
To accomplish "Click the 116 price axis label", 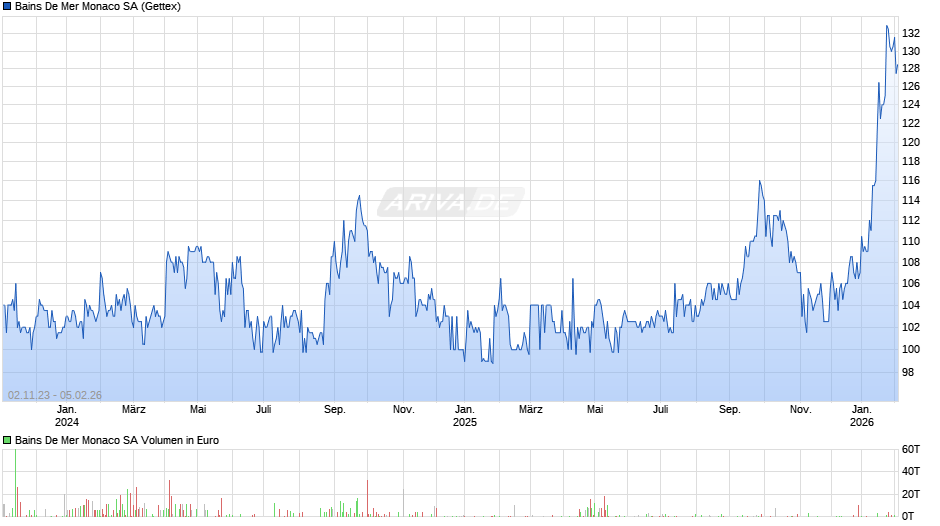I will tap(911, 181).
